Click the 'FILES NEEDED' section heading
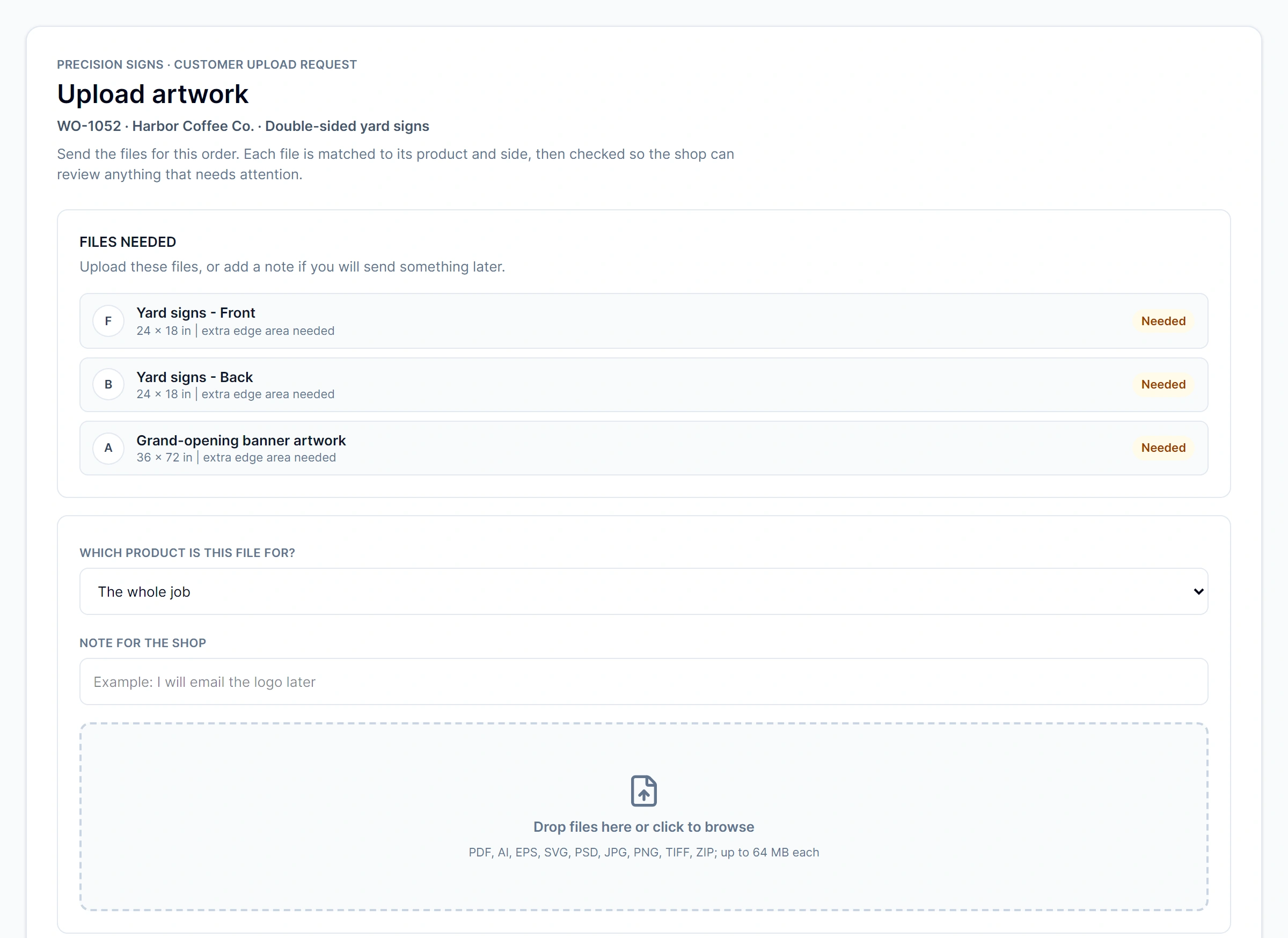The image size is (1288, 938). coord(128,242)
